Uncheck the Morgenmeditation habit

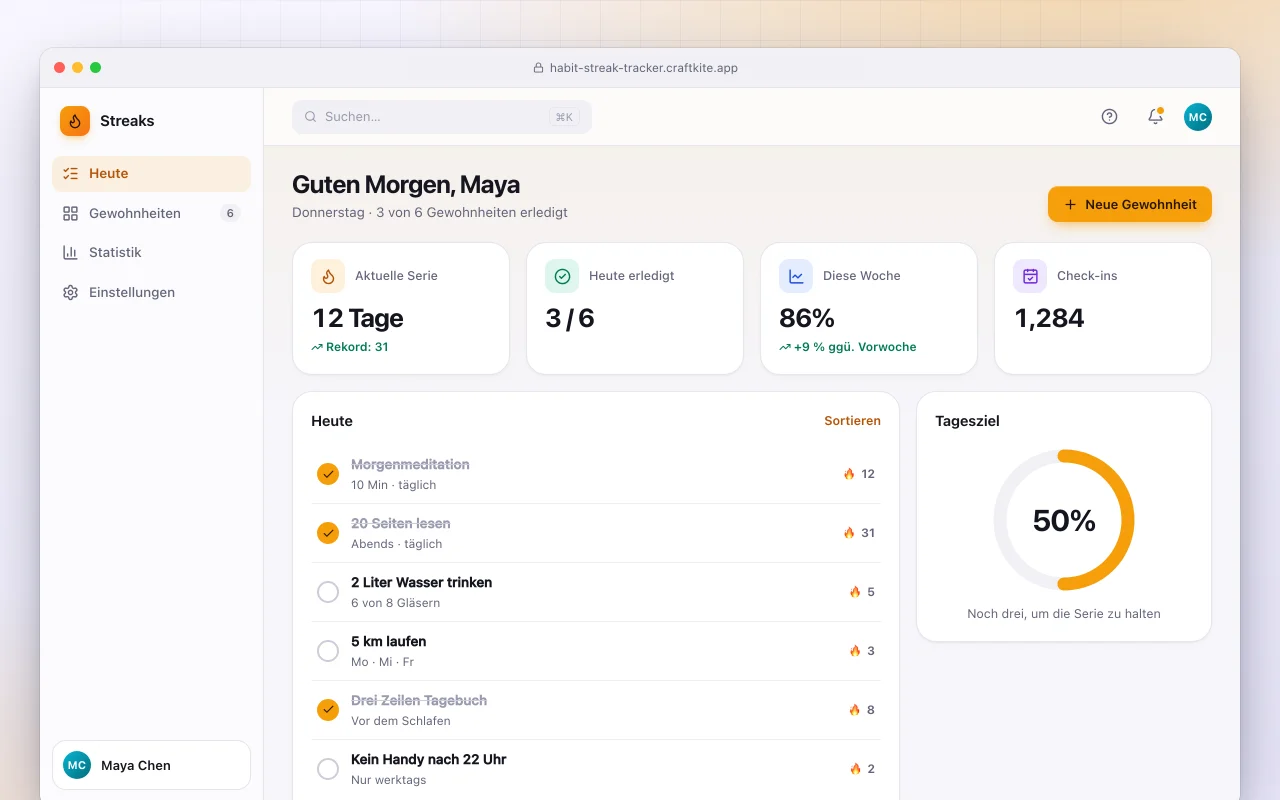click(x=328, y=474)
